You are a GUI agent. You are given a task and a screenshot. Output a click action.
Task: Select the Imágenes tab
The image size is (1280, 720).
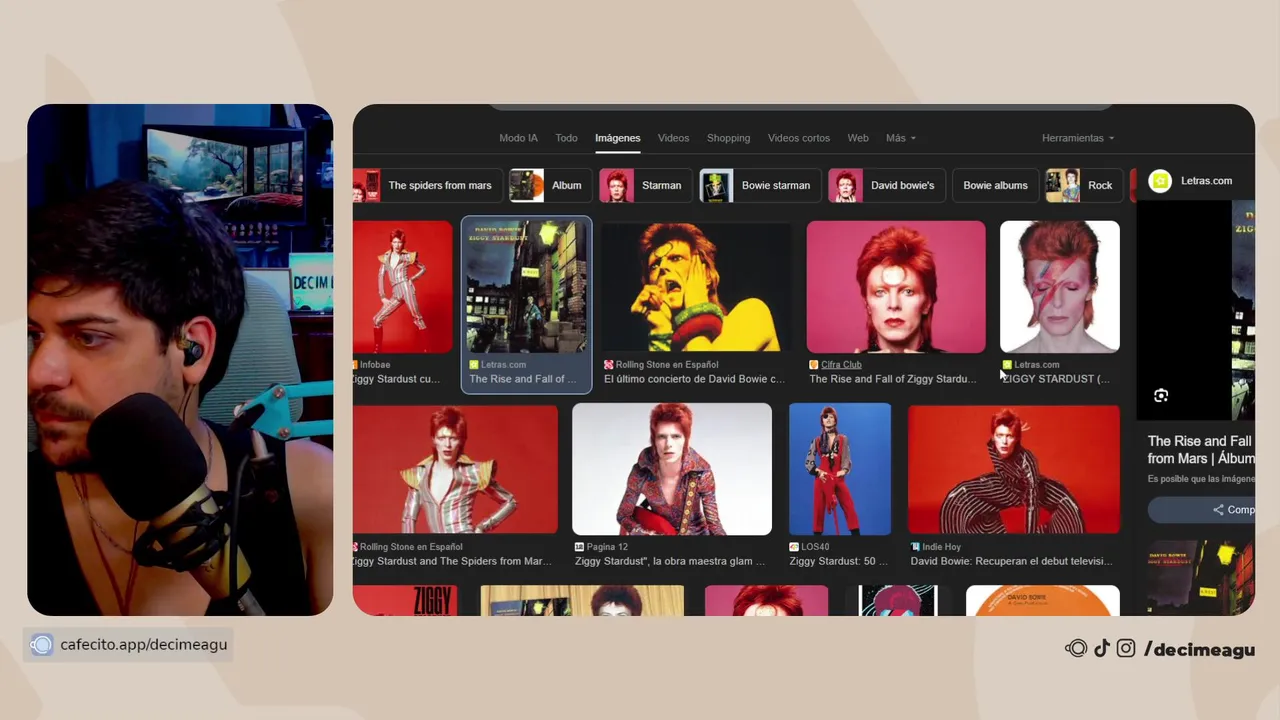[617, 138]
